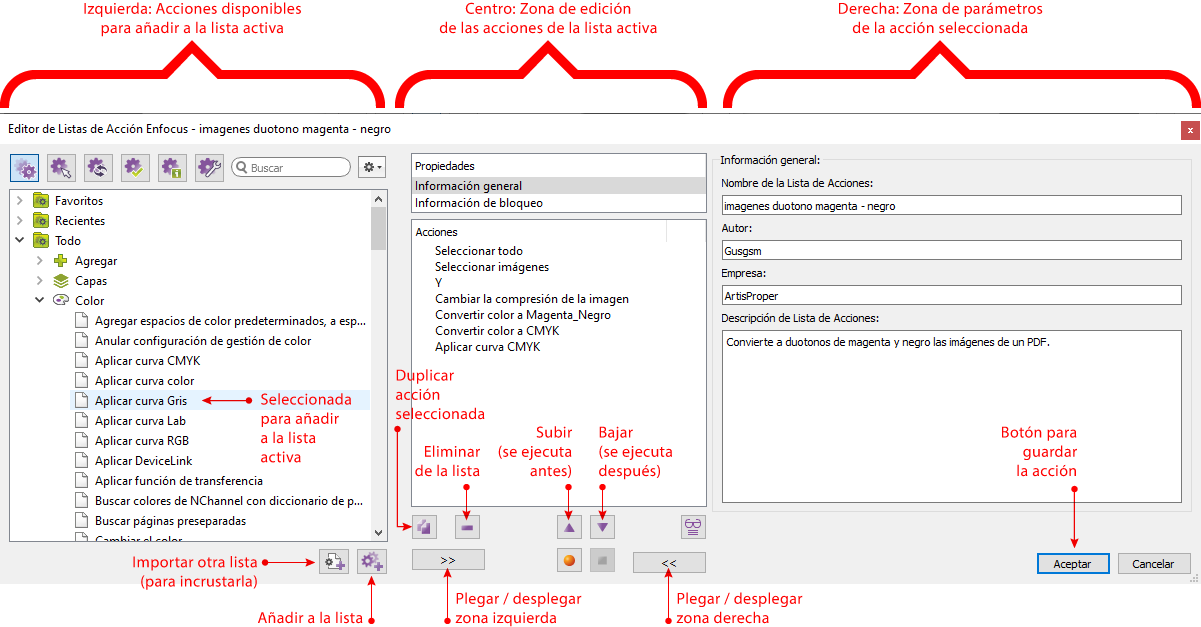The image size is (1201, 627).
Task: Click scroll-up arrow of action tree scrollbar
Action: [x=378, y=199]
